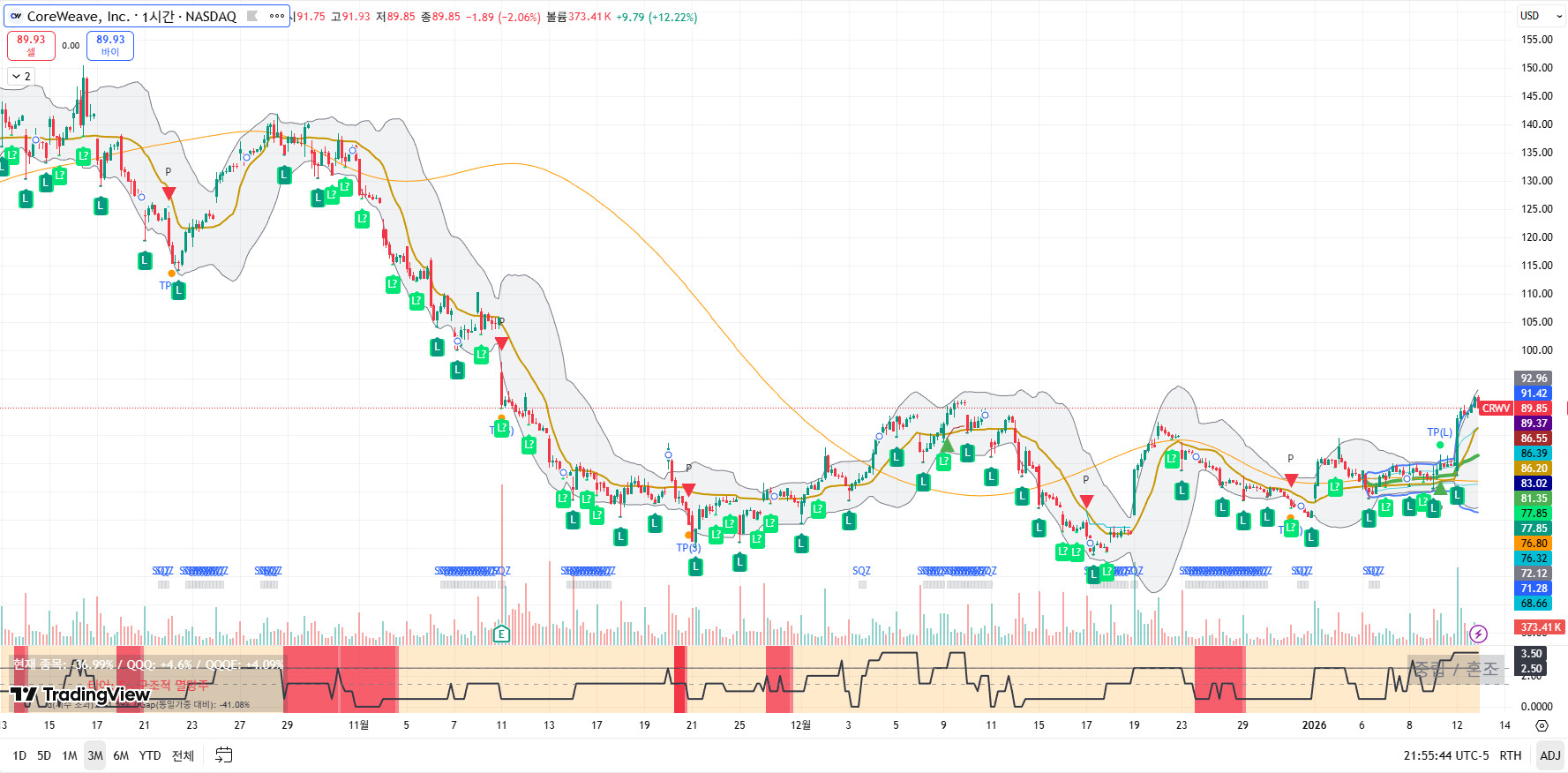This screenshot has height=773, width=1568.
Task: Open chart settings via the hexagon gear icon
Action: tap(1542, 725)
